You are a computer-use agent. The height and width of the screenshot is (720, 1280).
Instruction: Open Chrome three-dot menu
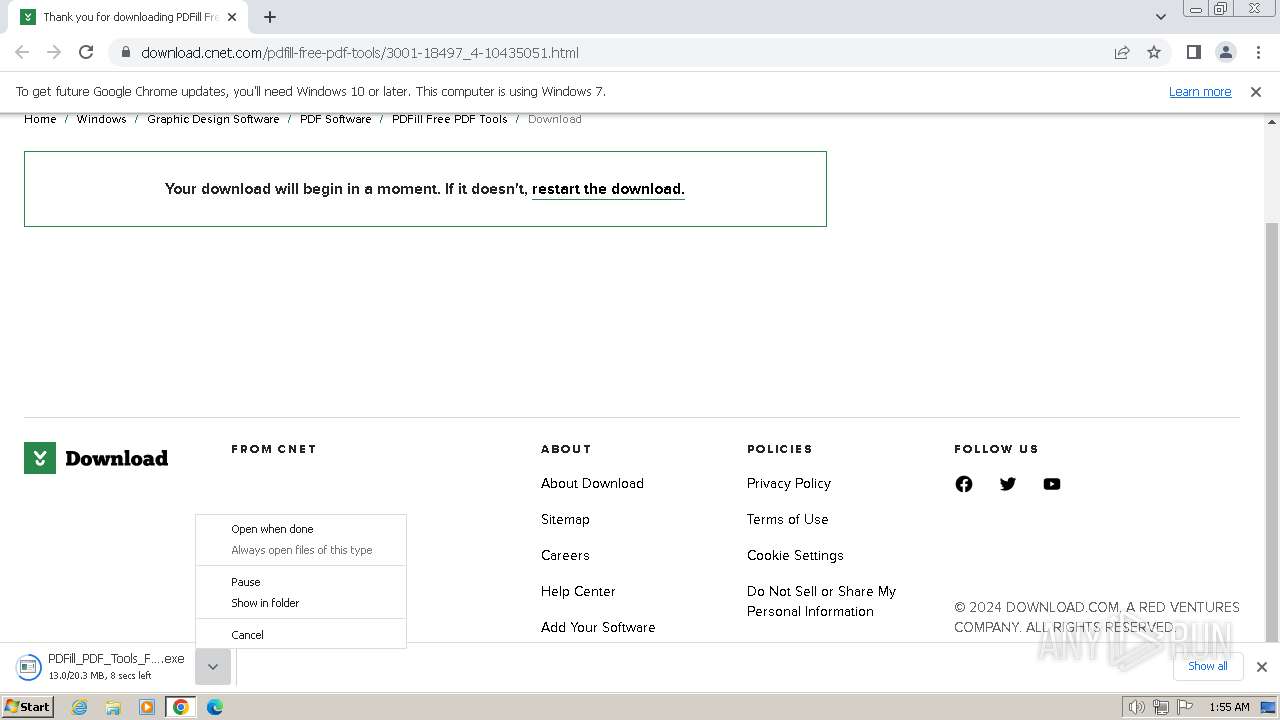click(x=1258, y=52)
